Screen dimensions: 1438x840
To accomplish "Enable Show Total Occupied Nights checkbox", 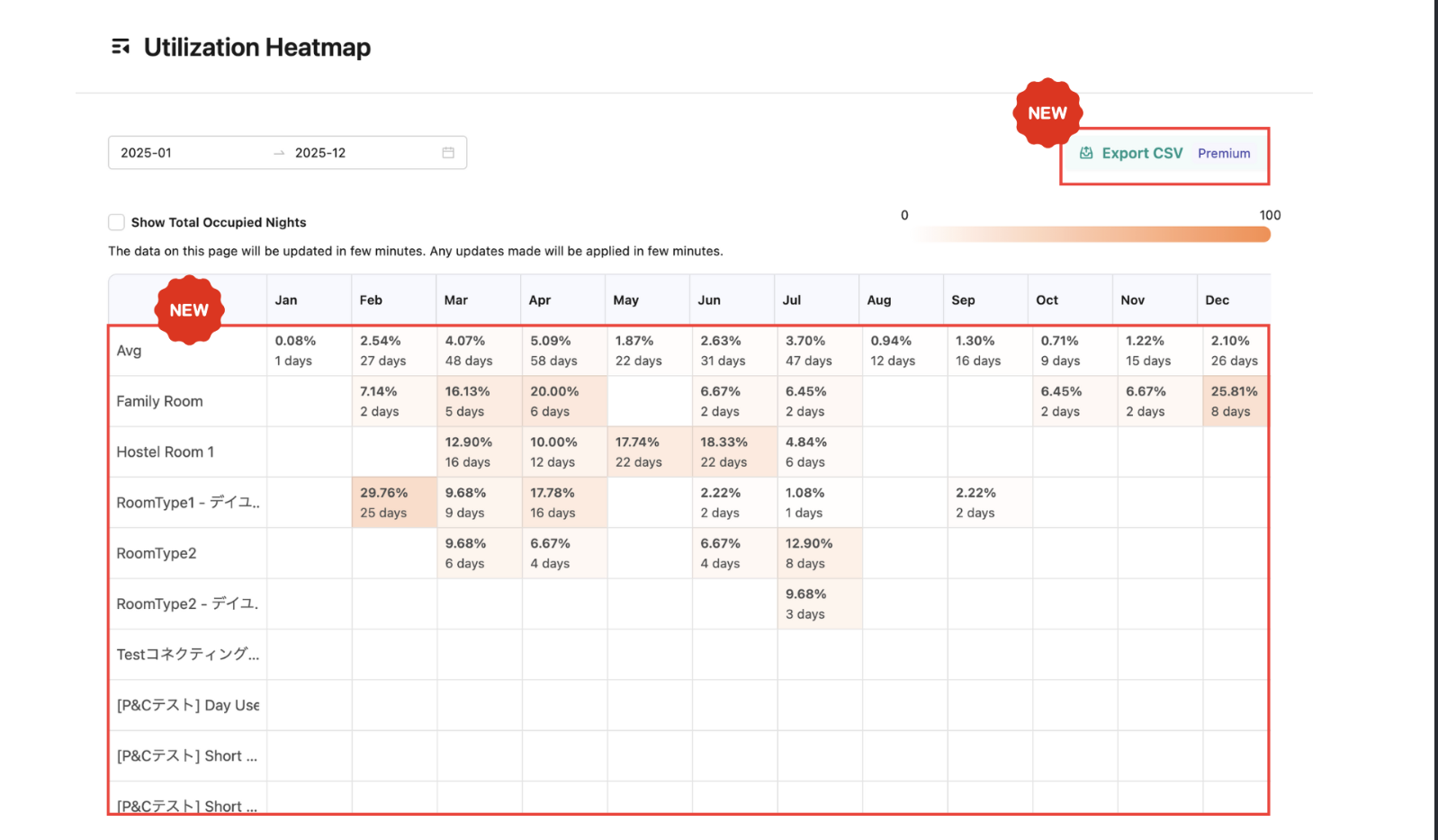I will pyautogui.click(x=116, y=222).
